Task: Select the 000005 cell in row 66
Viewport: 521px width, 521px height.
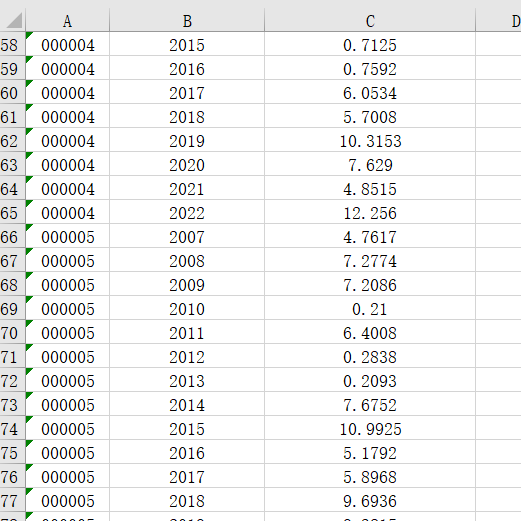Action: tap(68, 237)
